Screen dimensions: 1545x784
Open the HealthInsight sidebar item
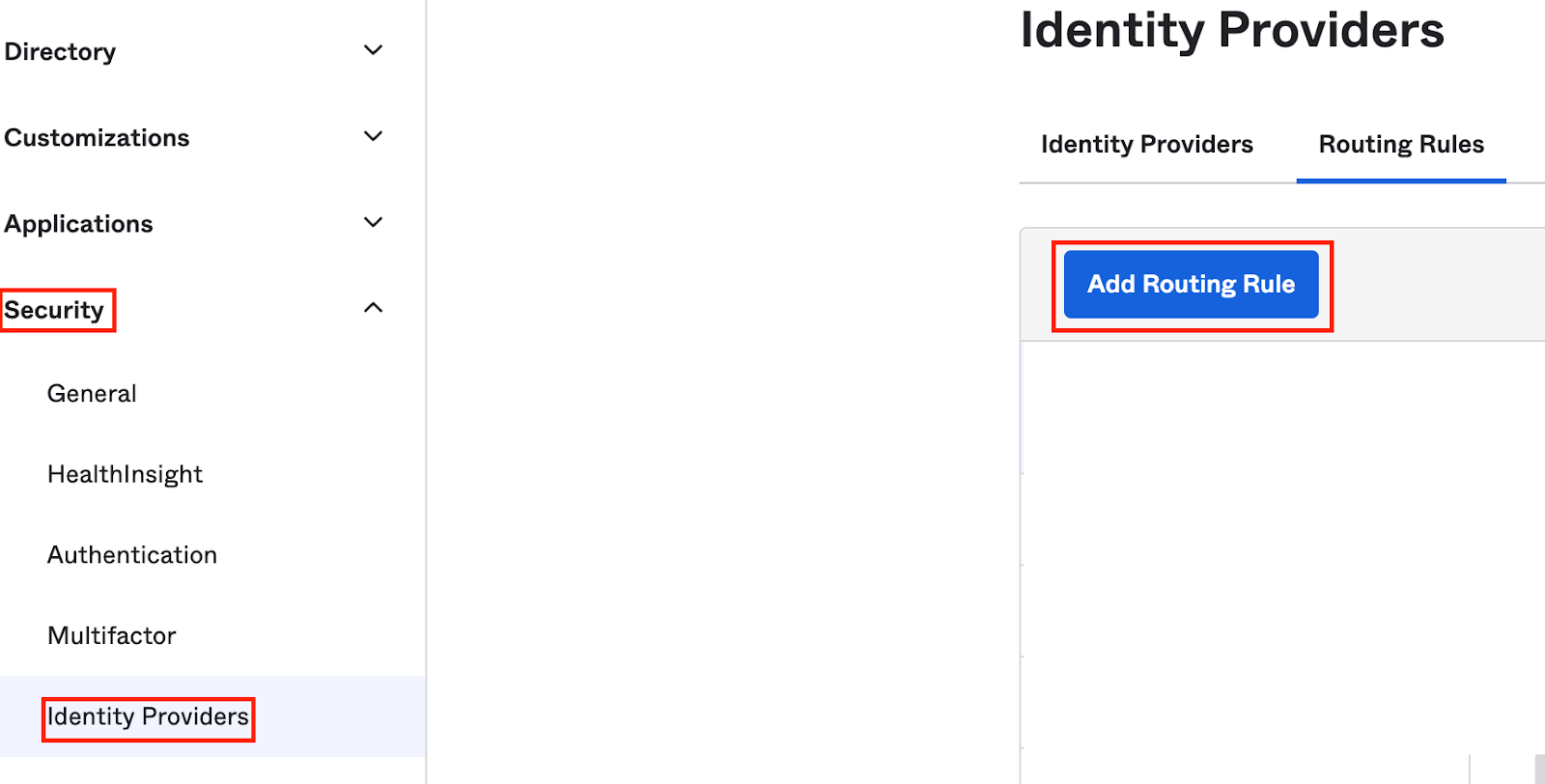tap(125, 474)
